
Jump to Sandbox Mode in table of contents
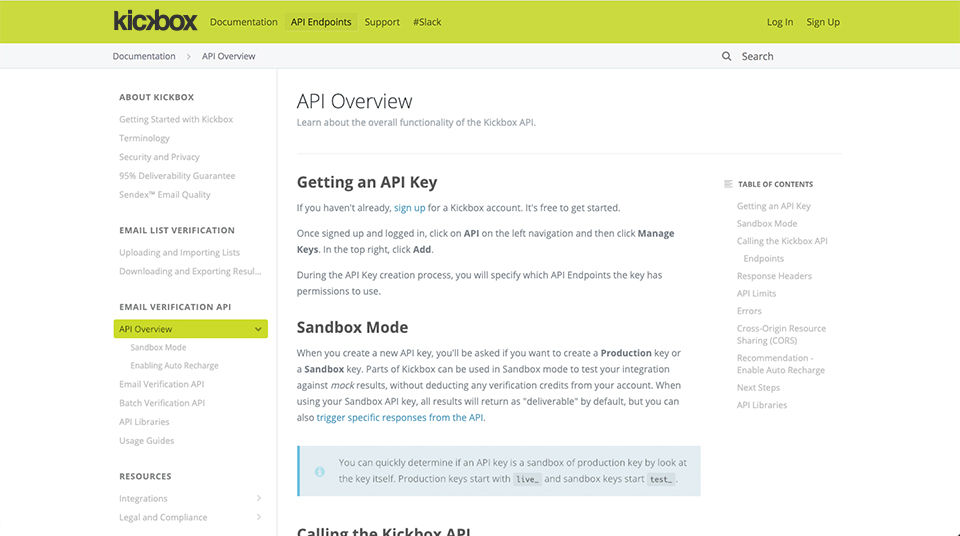coord(767,224)
